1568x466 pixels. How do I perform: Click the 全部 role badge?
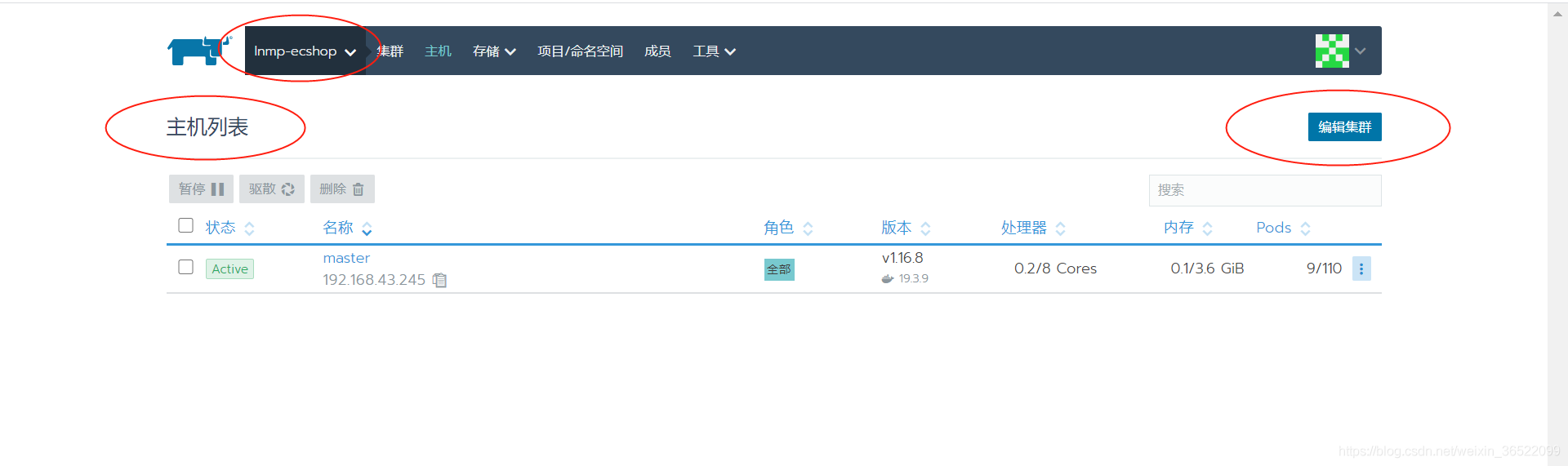[779, 269]
